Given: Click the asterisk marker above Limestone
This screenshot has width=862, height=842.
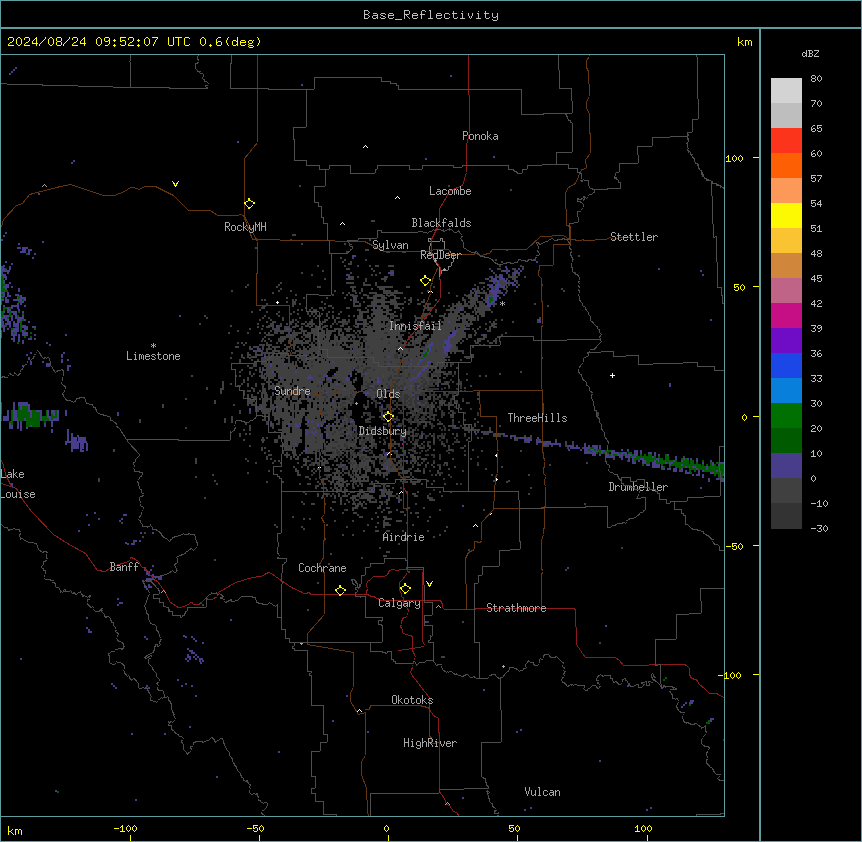Looking at the screenshot, I should pos(153,346).
